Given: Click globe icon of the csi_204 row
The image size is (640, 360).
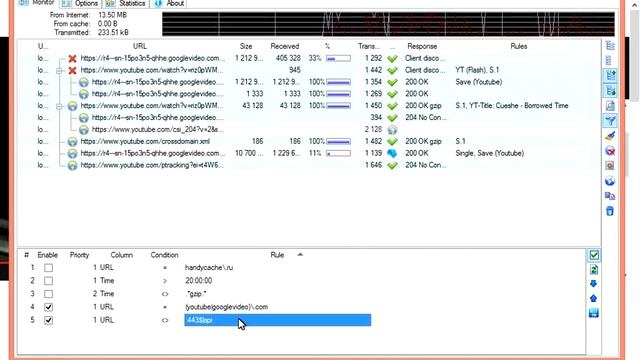Looking at the screenshot, I should [84, 130].
